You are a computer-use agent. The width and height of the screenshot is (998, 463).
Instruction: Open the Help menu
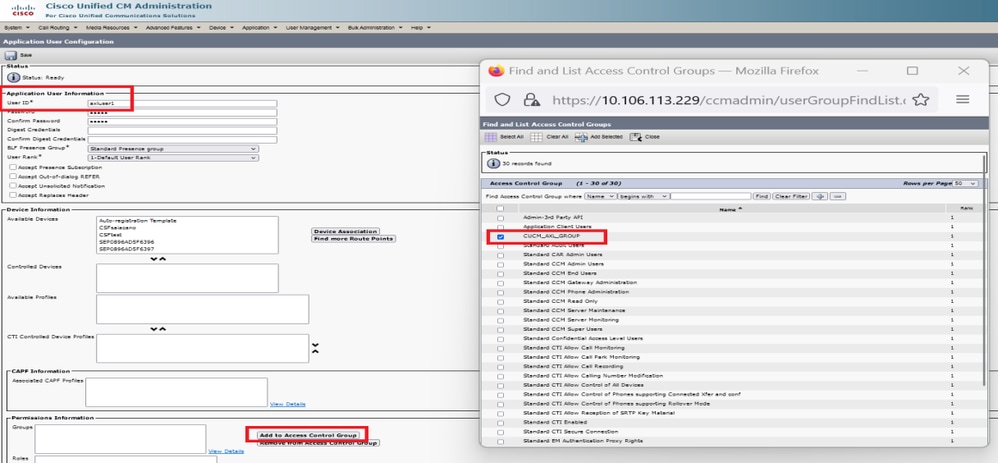pyautogui.click(x=421, y=28)
